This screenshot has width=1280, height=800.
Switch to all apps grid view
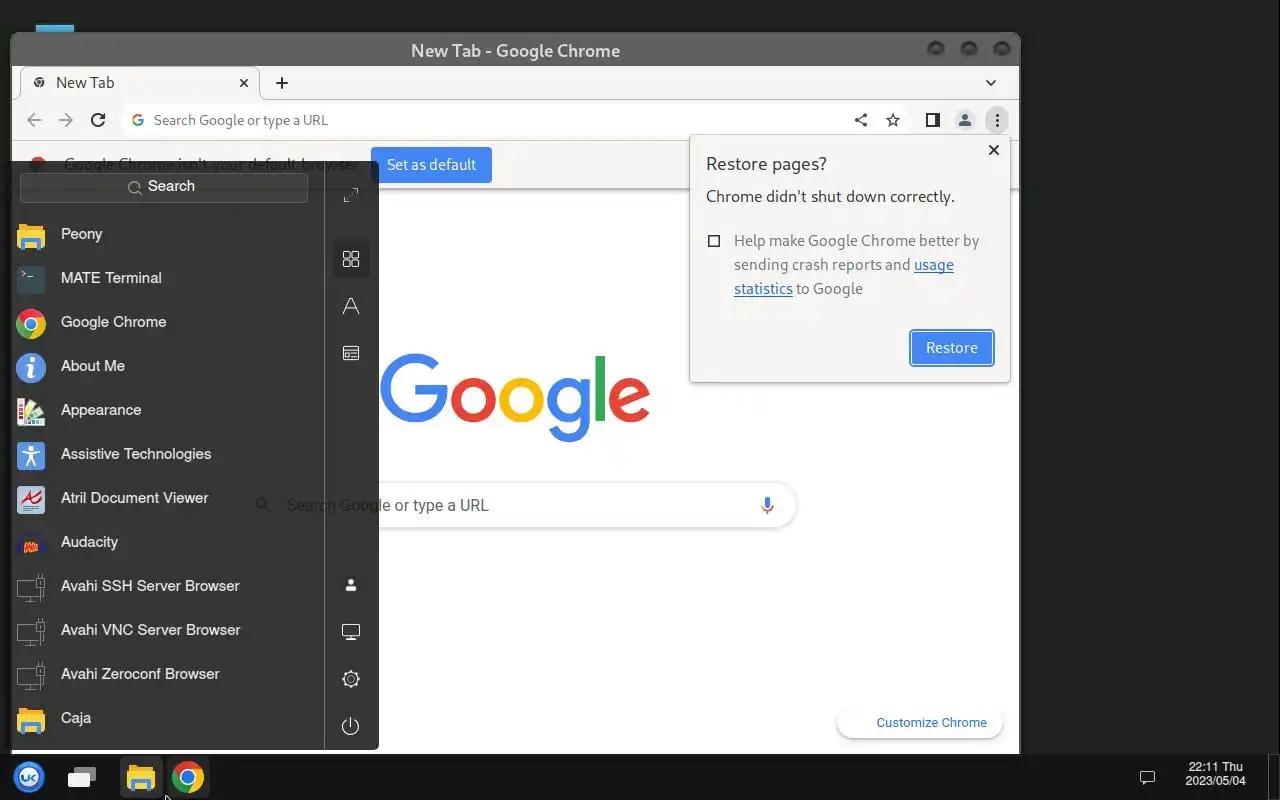pos(351,259)
